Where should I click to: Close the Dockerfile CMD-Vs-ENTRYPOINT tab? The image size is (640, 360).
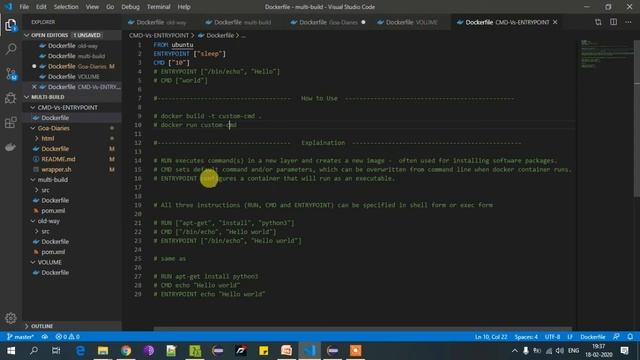[x=555, y=22]
